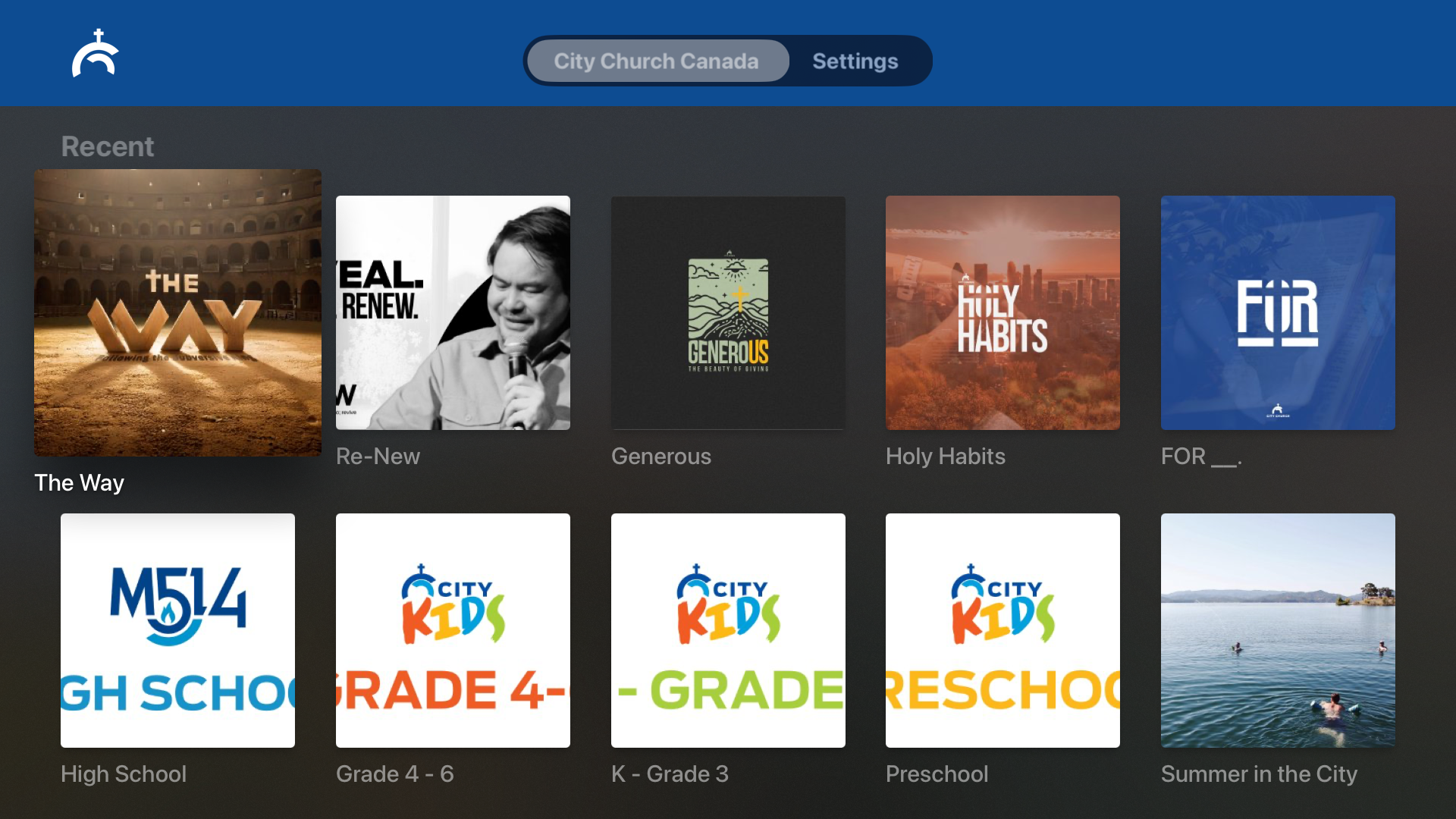This screenshot has width=1456, height=819.
Task: Open the City Kids Grade 4-6 thumbnail
Action: tap(453, 630)
